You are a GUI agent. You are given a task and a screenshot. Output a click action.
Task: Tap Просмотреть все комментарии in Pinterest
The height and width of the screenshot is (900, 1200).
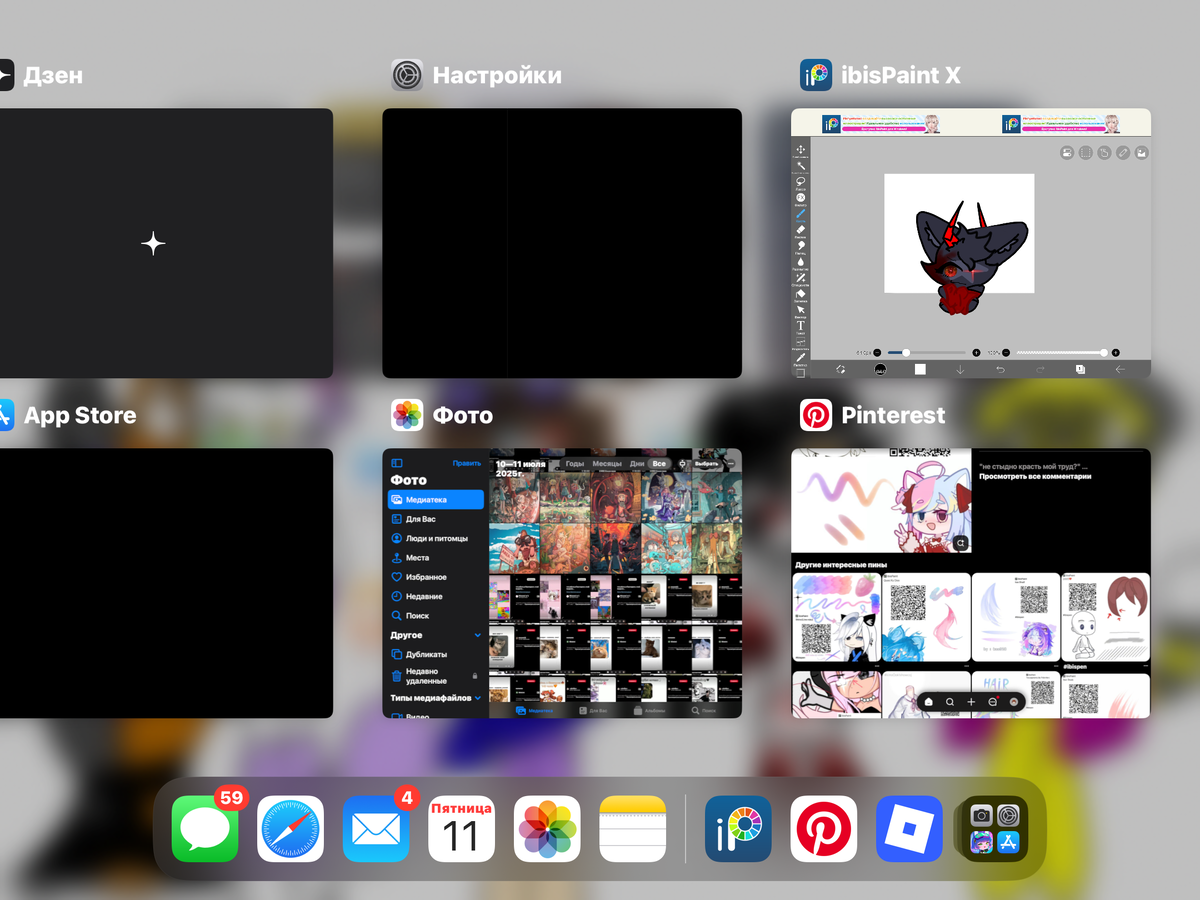click(1035, 476)
